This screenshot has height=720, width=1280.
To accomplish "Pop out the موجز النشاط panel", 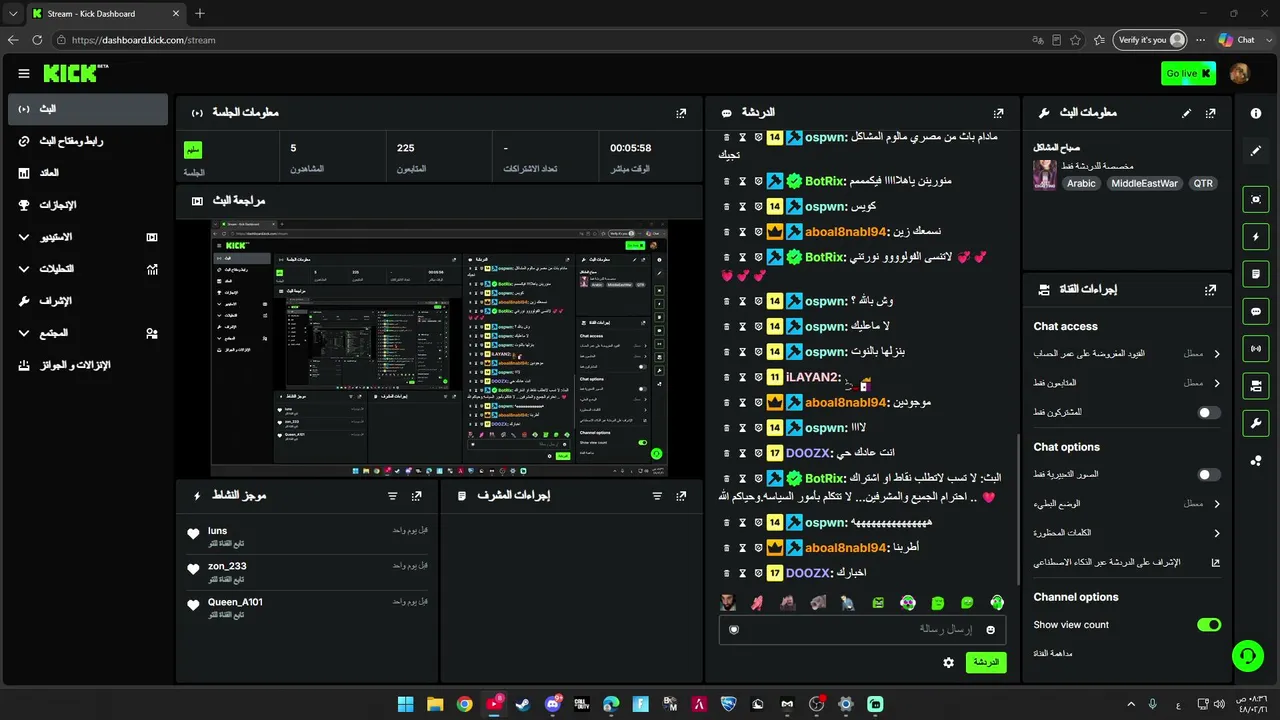I will click(x=417, y=496).
